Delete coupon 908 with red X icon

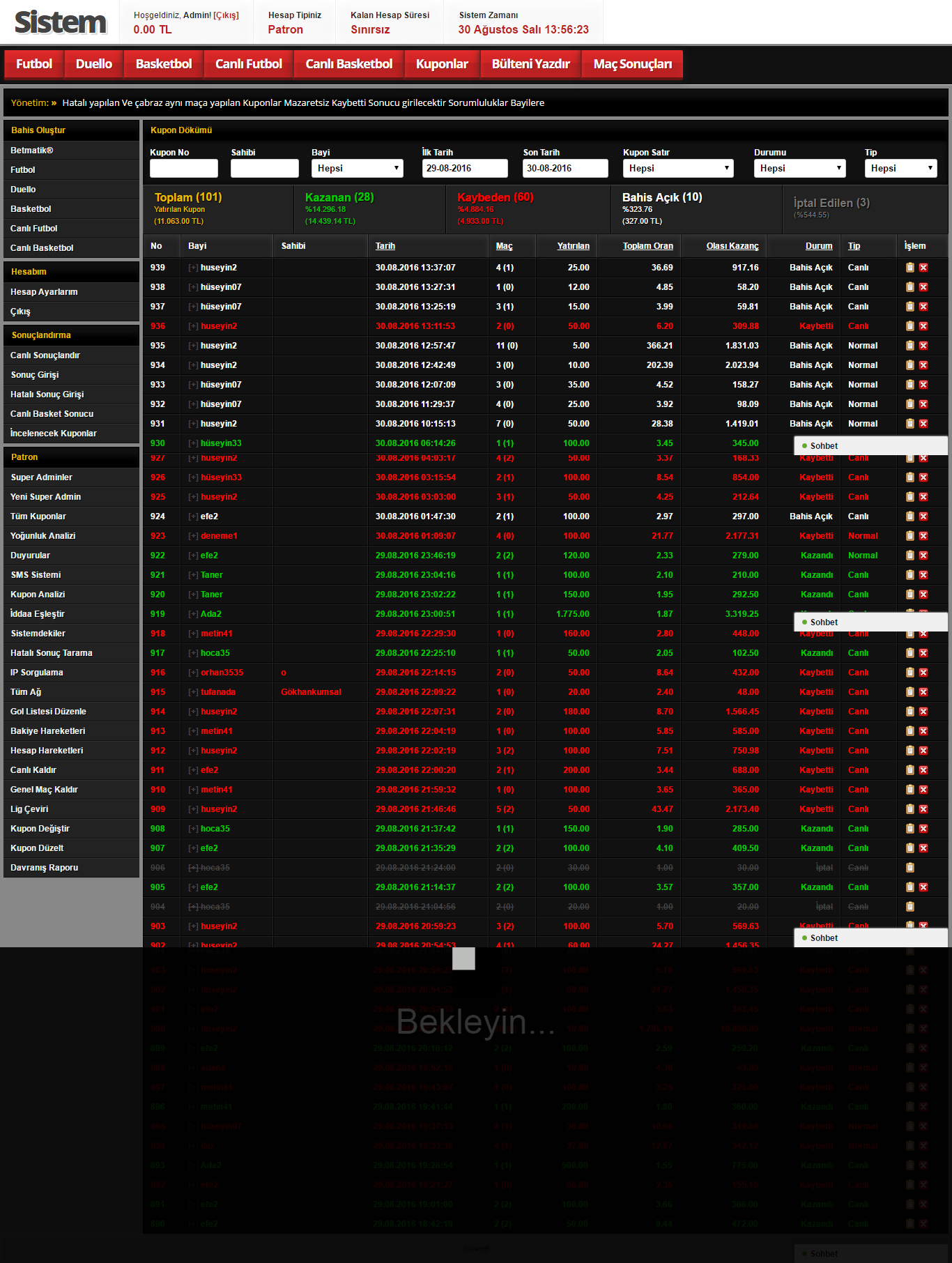(923, 829)
